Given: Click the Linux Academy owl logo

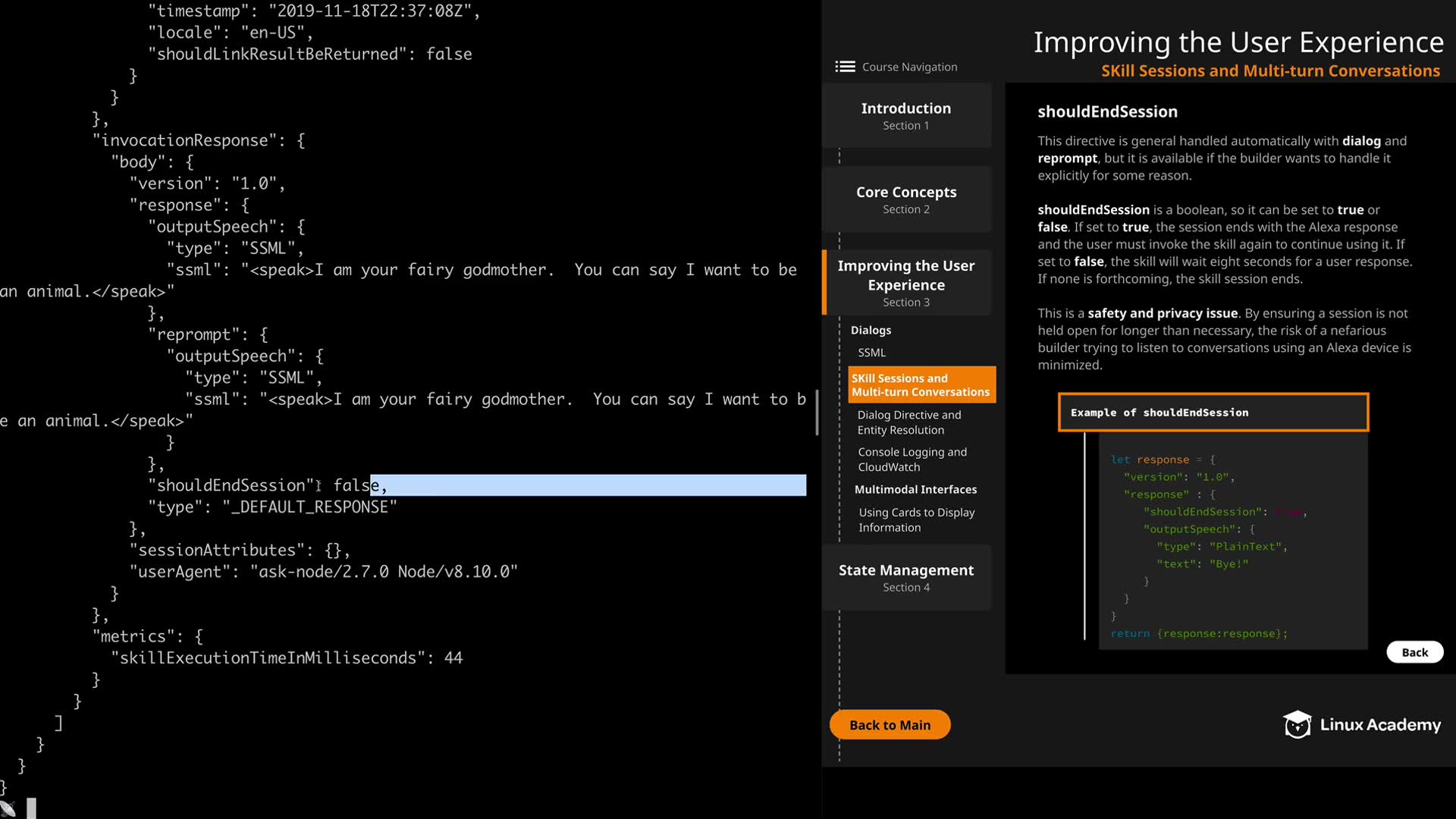Looking at the screenshot, I should pyautogui.click(x=1297, y=725).
